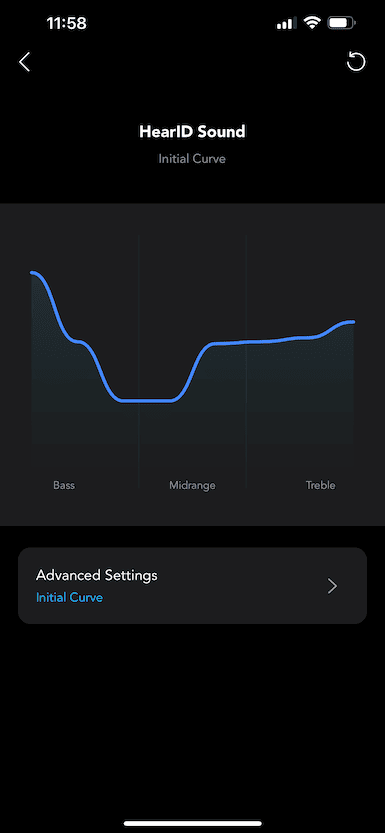Tap the HearID Sound title

tap(192, 131)
